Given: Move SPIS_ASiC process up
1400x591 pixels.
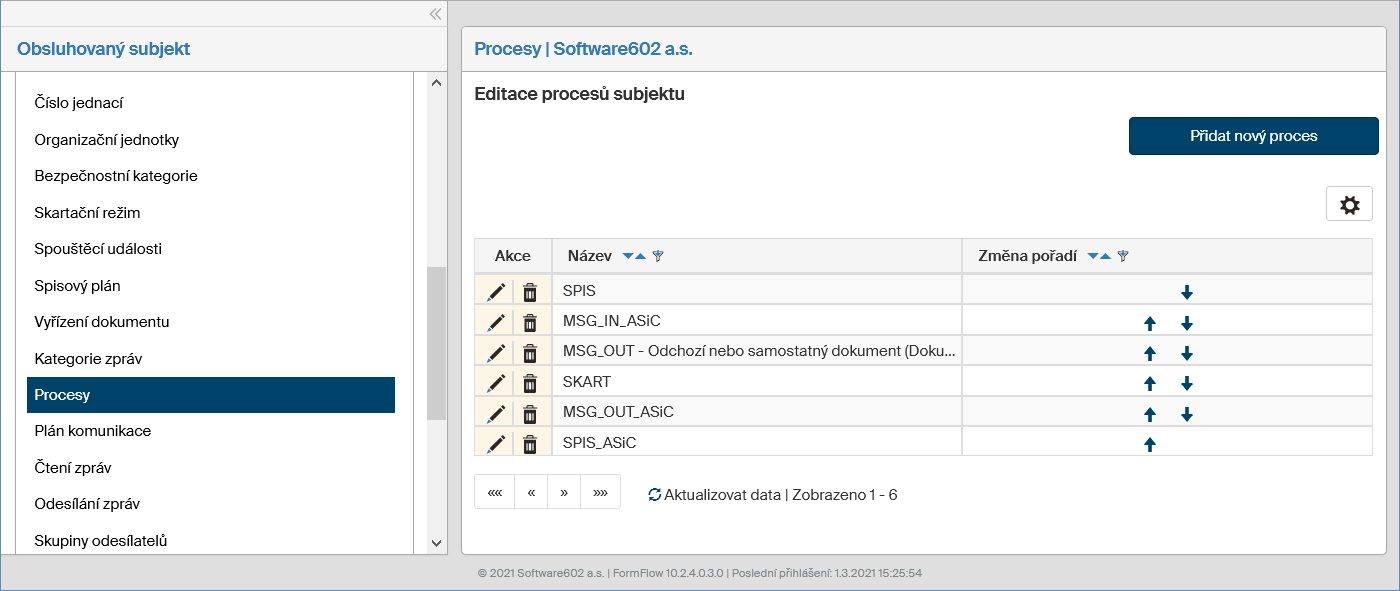Looking at the screenshot, I should (x=1149, y=444).
